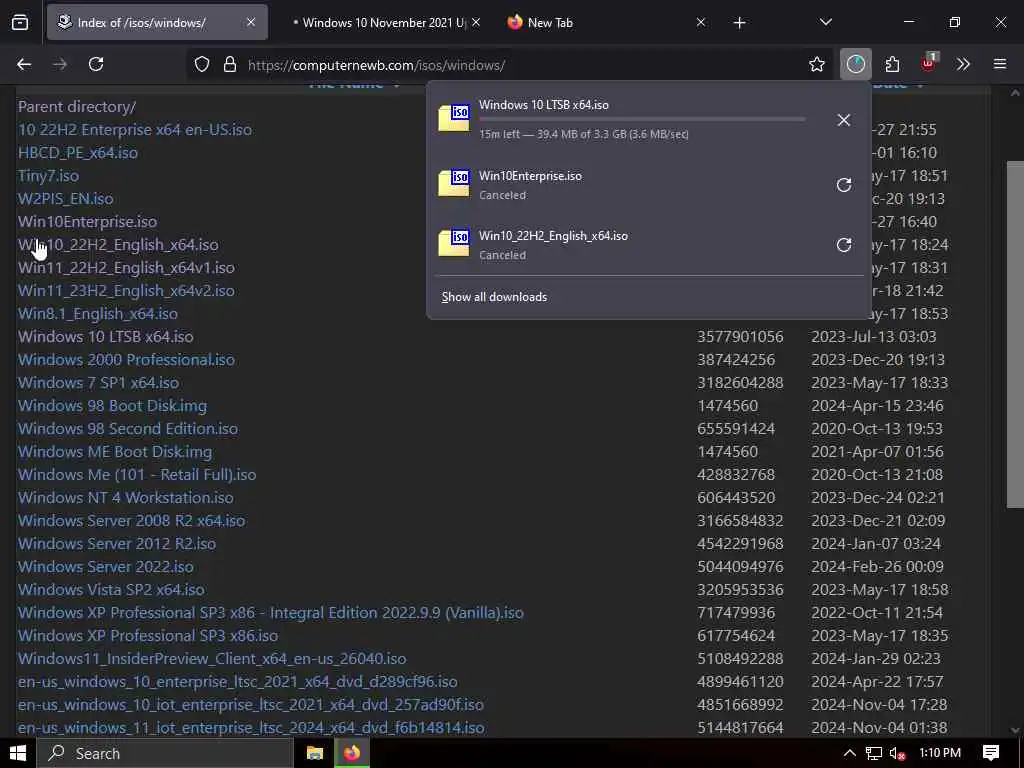Screen dimensions: 1024x768
Task: Retry the Win10Enterprise.iso download
Action: [844, 185]
